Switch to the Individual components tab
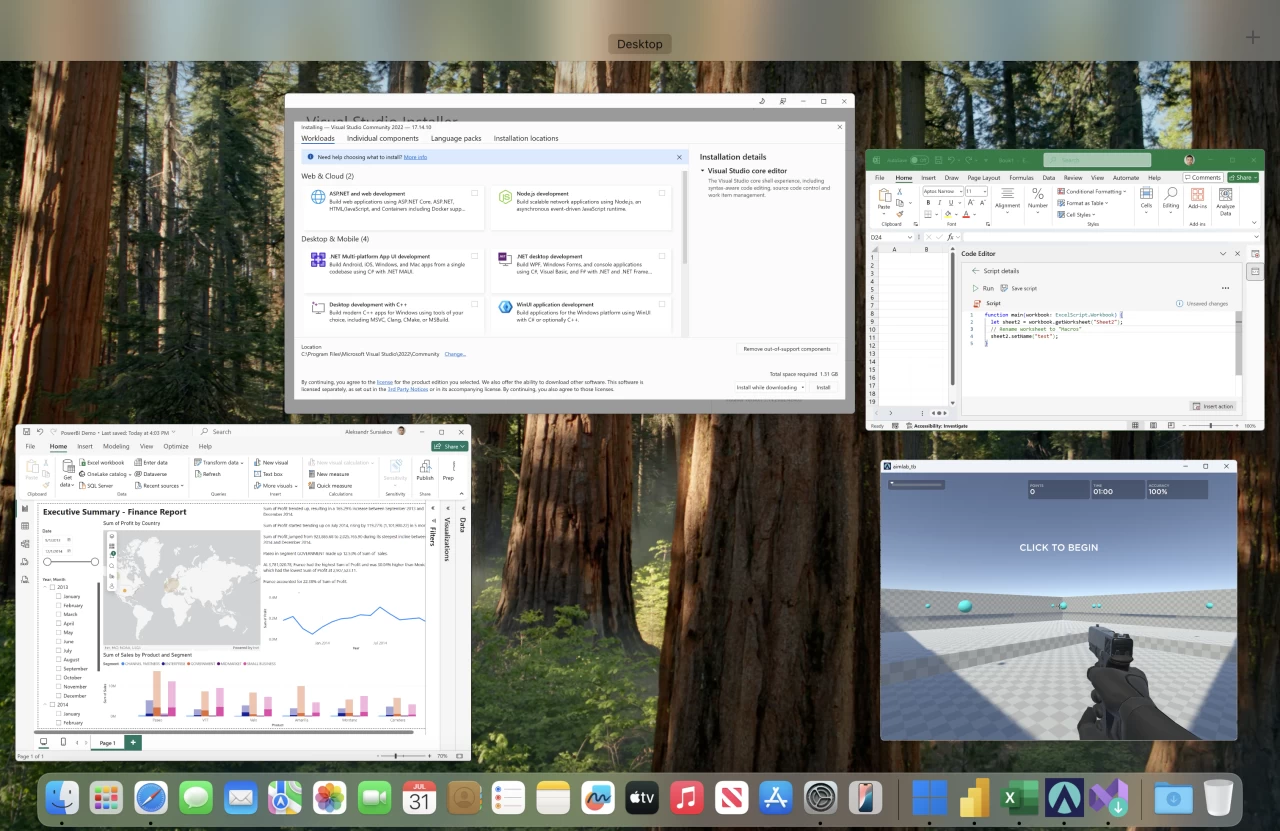 [382, 138]
